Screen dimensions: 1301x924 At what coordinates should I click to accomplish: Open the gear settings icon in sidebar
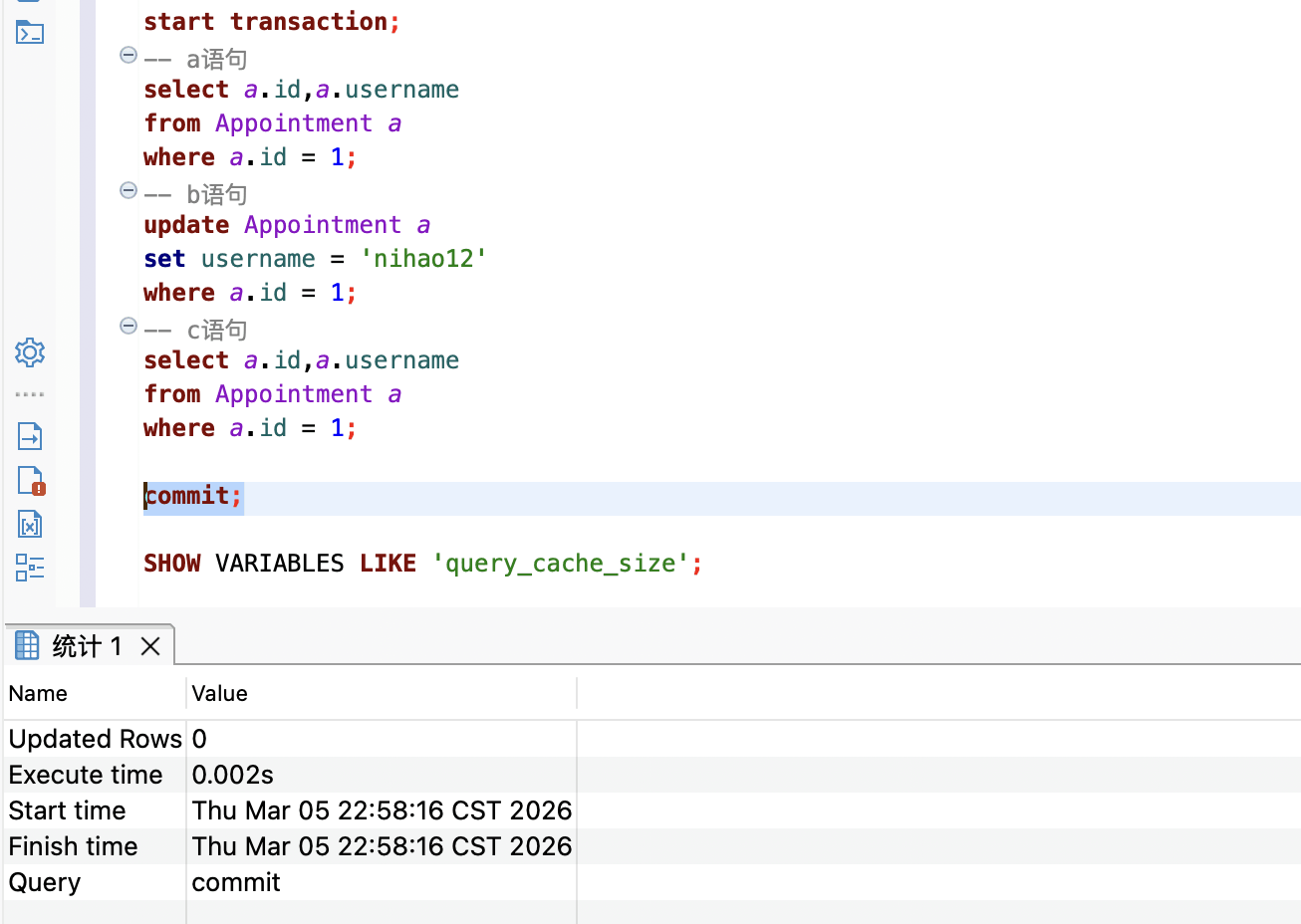[30, 352]
